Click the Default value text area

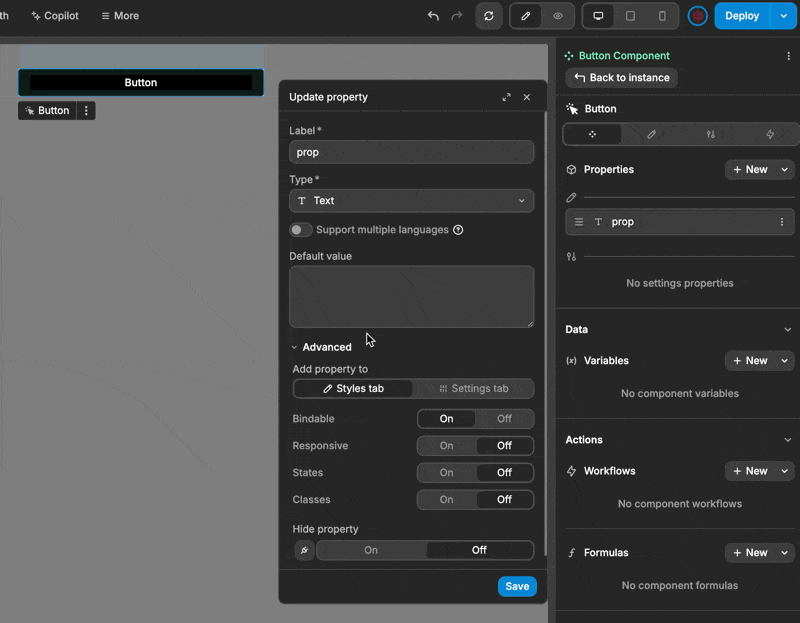tap(411, 296)
